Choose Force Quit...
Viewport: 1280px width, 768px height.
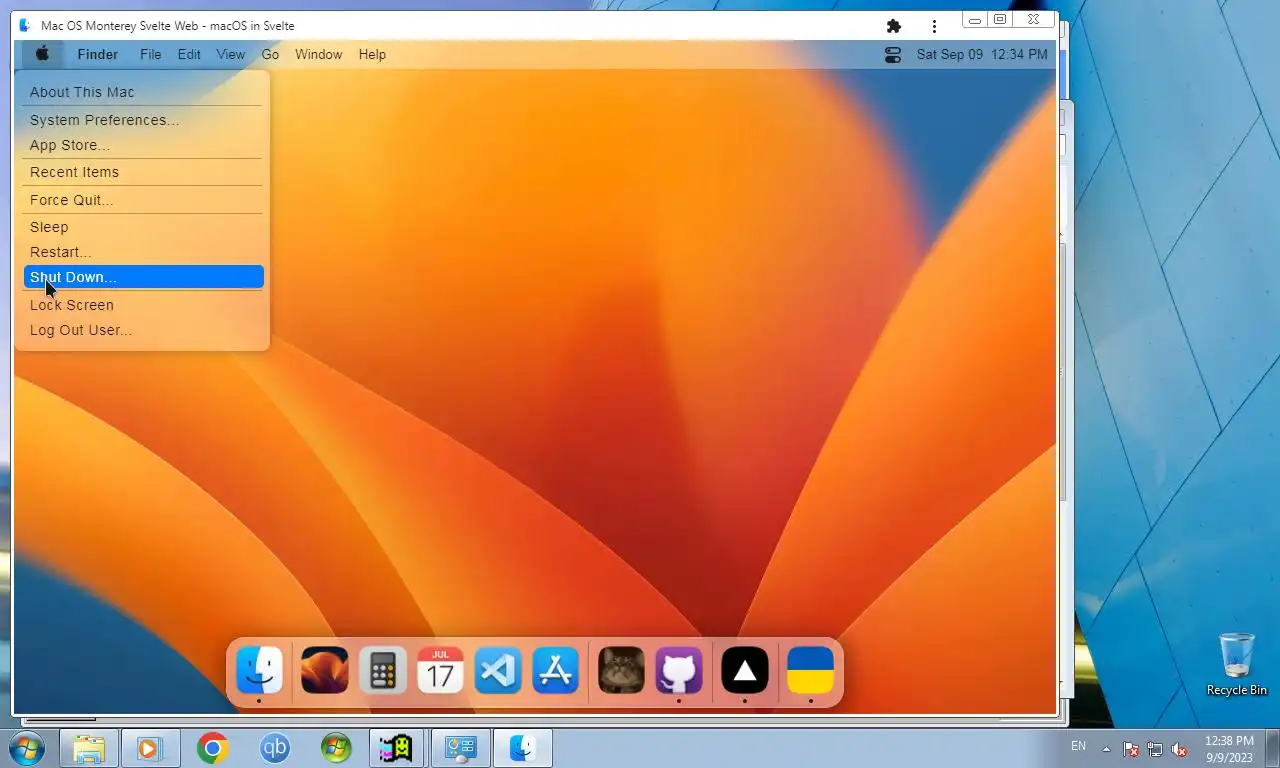142,200
